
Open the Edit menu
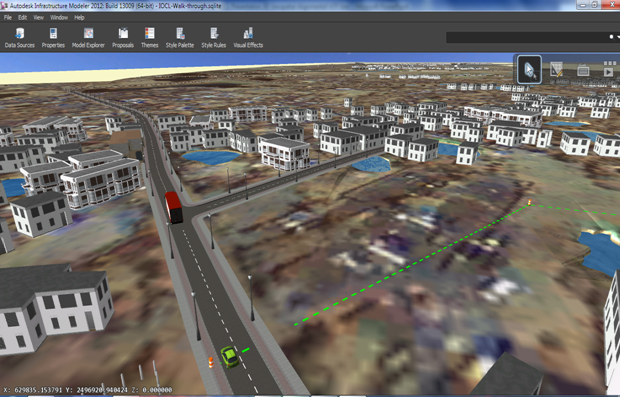(x=23, y=17)
